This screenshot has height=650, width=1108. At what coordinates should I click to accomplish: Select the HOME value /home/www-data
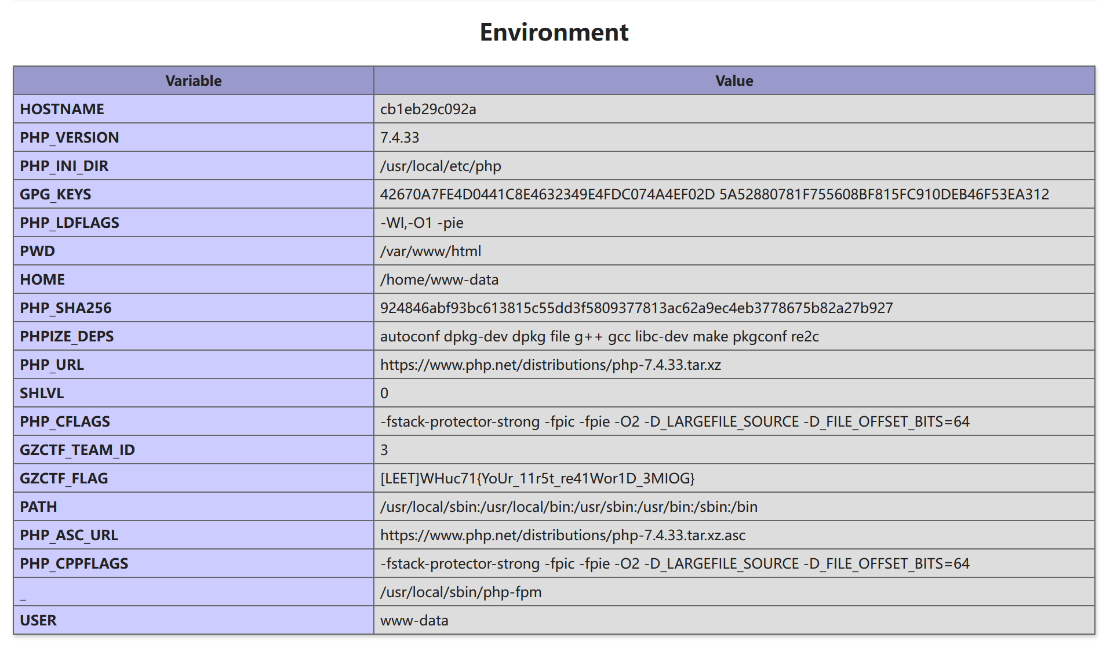[x=439, y=280]
